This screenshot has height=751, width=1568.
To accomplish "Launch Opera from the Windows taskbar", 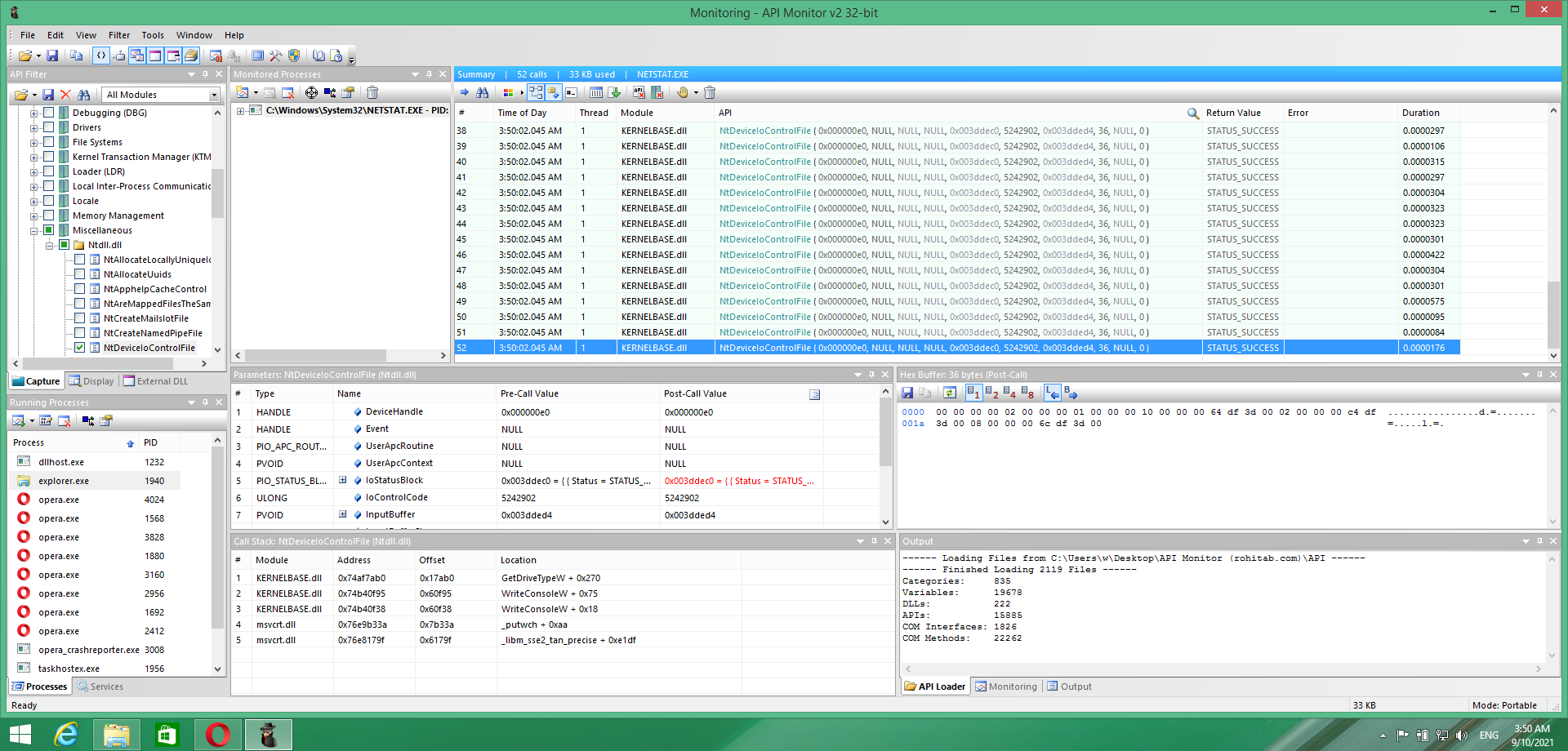I will coord(217,735).
